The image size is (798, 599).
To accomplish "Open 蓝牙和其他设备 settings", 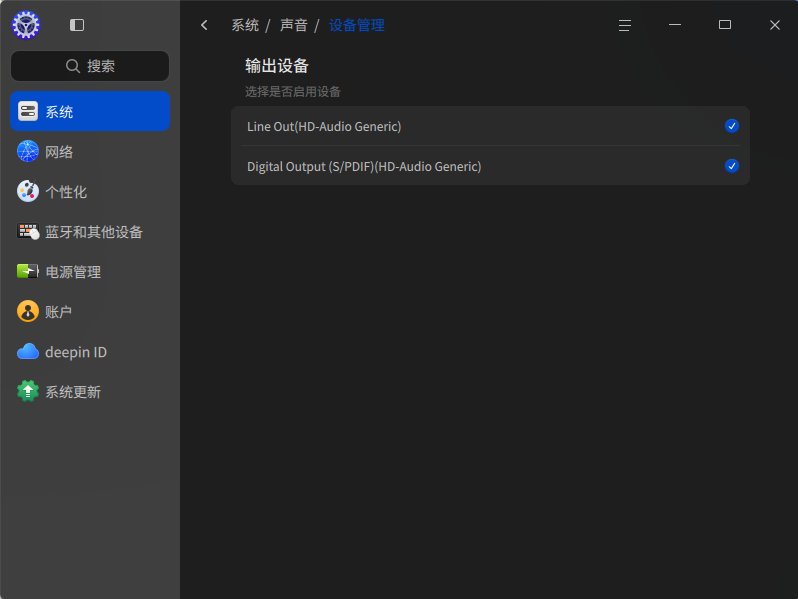I will (90, 232).
